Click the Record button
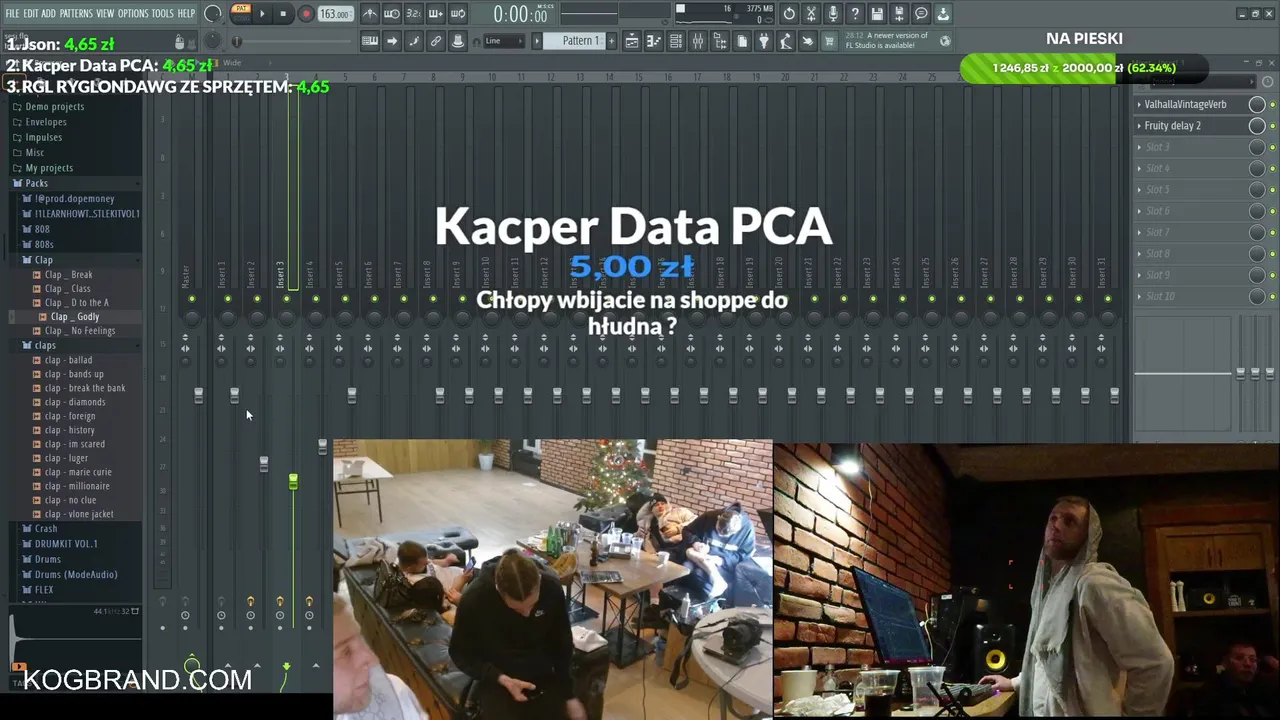The height and width of the screenshot is (720, 1280). pos(306,14)
